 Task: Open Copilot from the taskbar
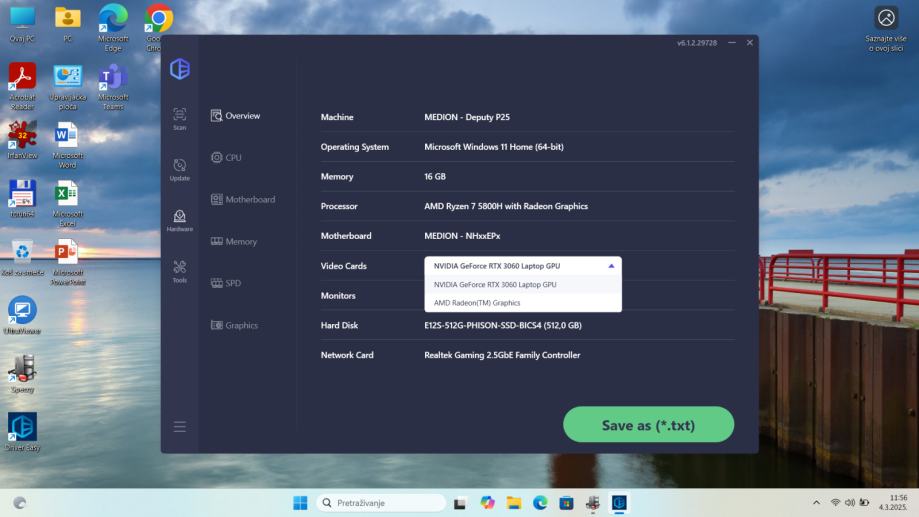pos(487,502)
